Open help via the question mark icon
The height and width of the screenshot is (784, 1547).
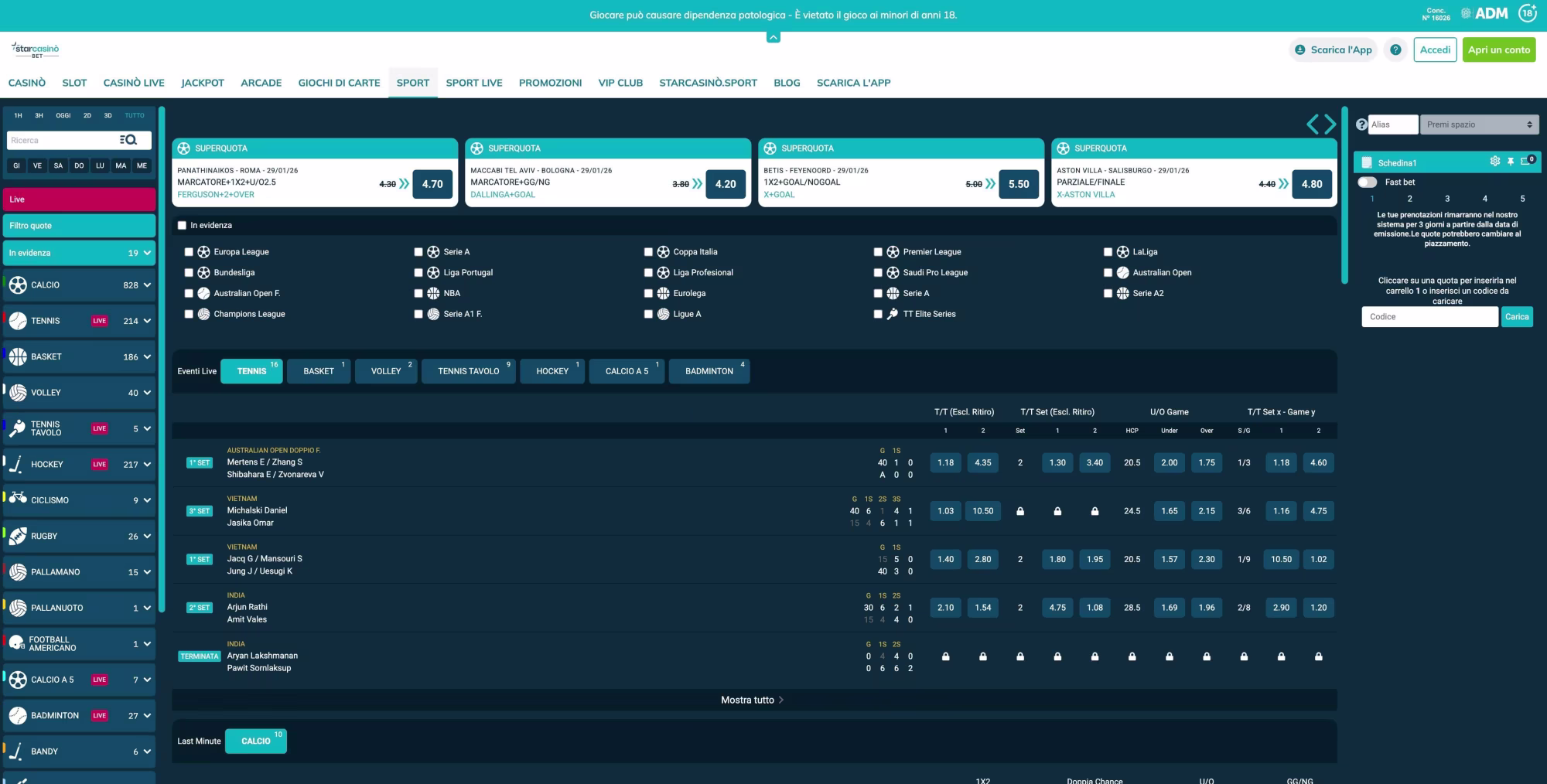pyautogui.click(x=1396, y=49)
